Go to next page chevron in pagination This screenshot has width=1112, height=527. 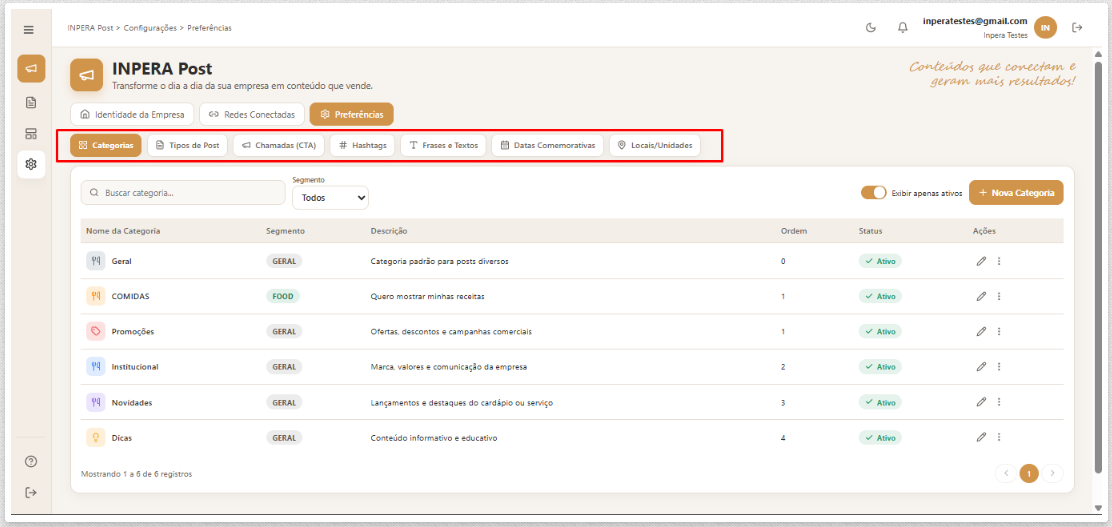point(1052,473)
